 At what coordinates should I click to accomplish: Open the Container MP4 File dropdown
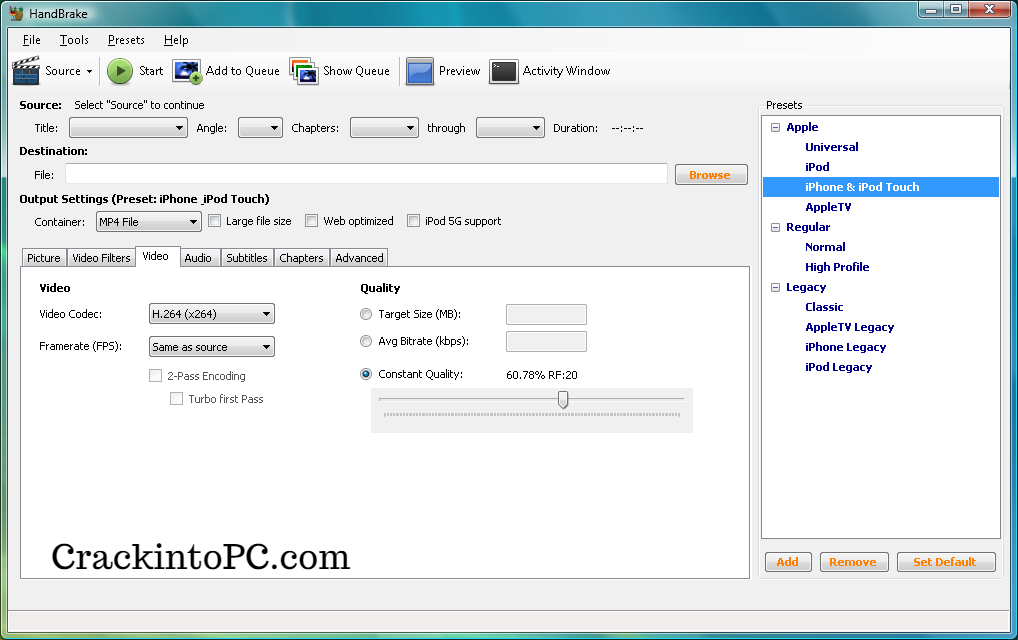tap(149, 221)
